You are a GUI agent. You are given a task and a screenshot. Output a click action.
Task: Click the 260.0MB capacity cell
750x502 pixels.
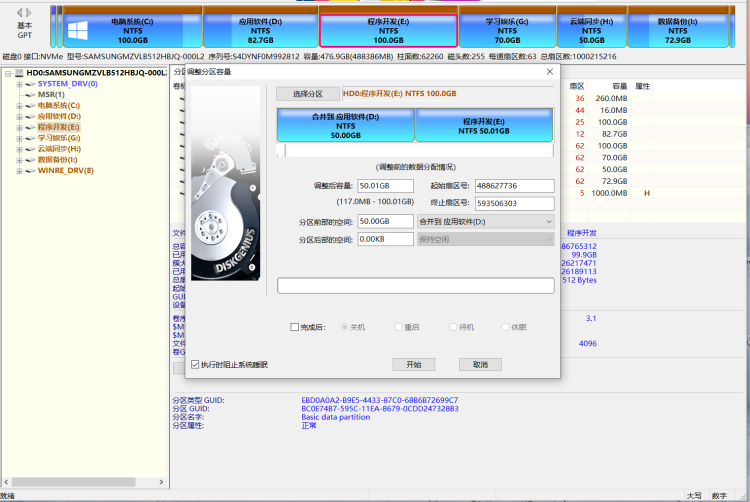tap(611, 98)
